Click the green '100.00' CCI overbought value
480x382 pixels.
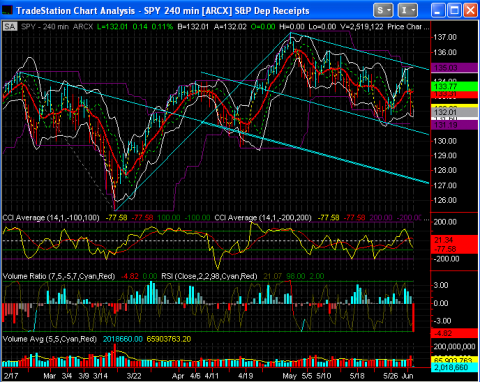click(x=169, y=218)
